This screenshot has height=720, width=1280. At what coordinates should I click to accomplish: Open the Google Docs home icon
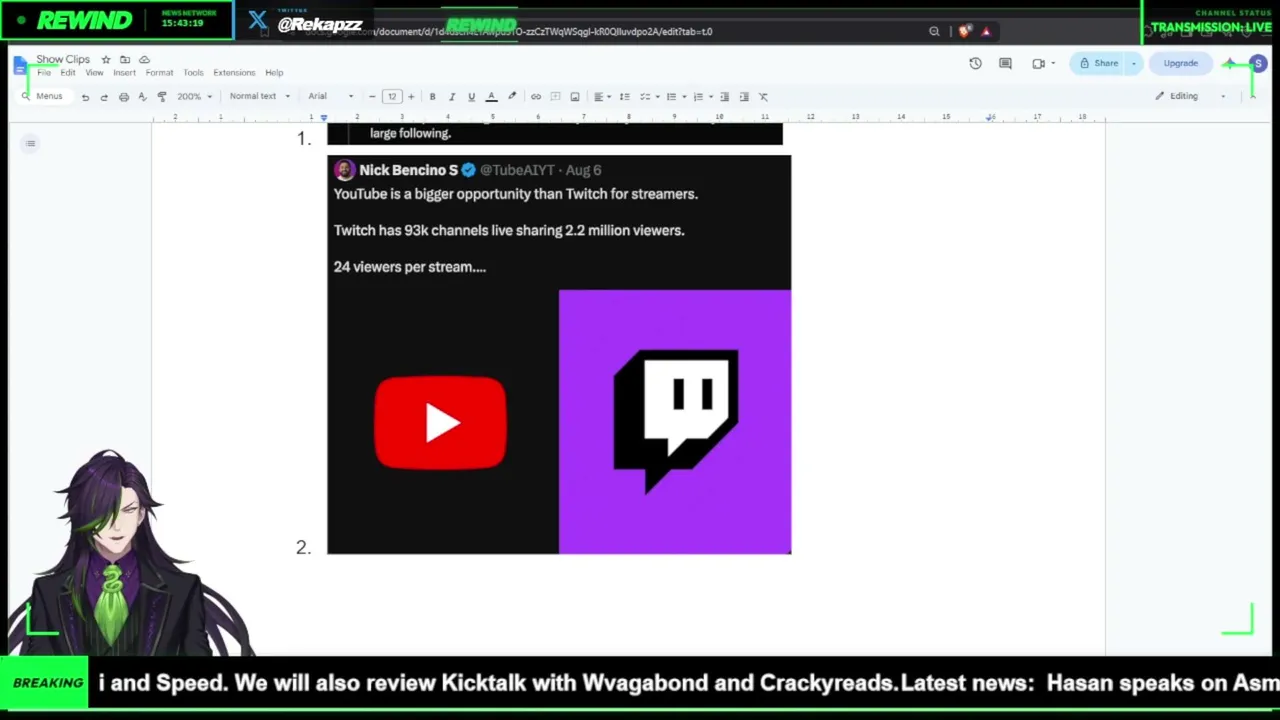click(20, 66)
